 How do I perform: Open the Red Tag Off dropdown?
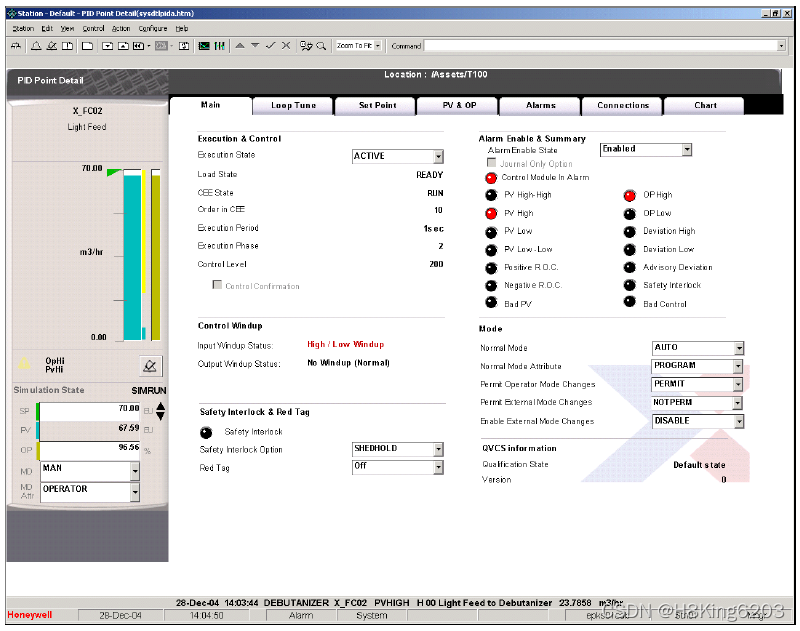click(x=397, y=467)
